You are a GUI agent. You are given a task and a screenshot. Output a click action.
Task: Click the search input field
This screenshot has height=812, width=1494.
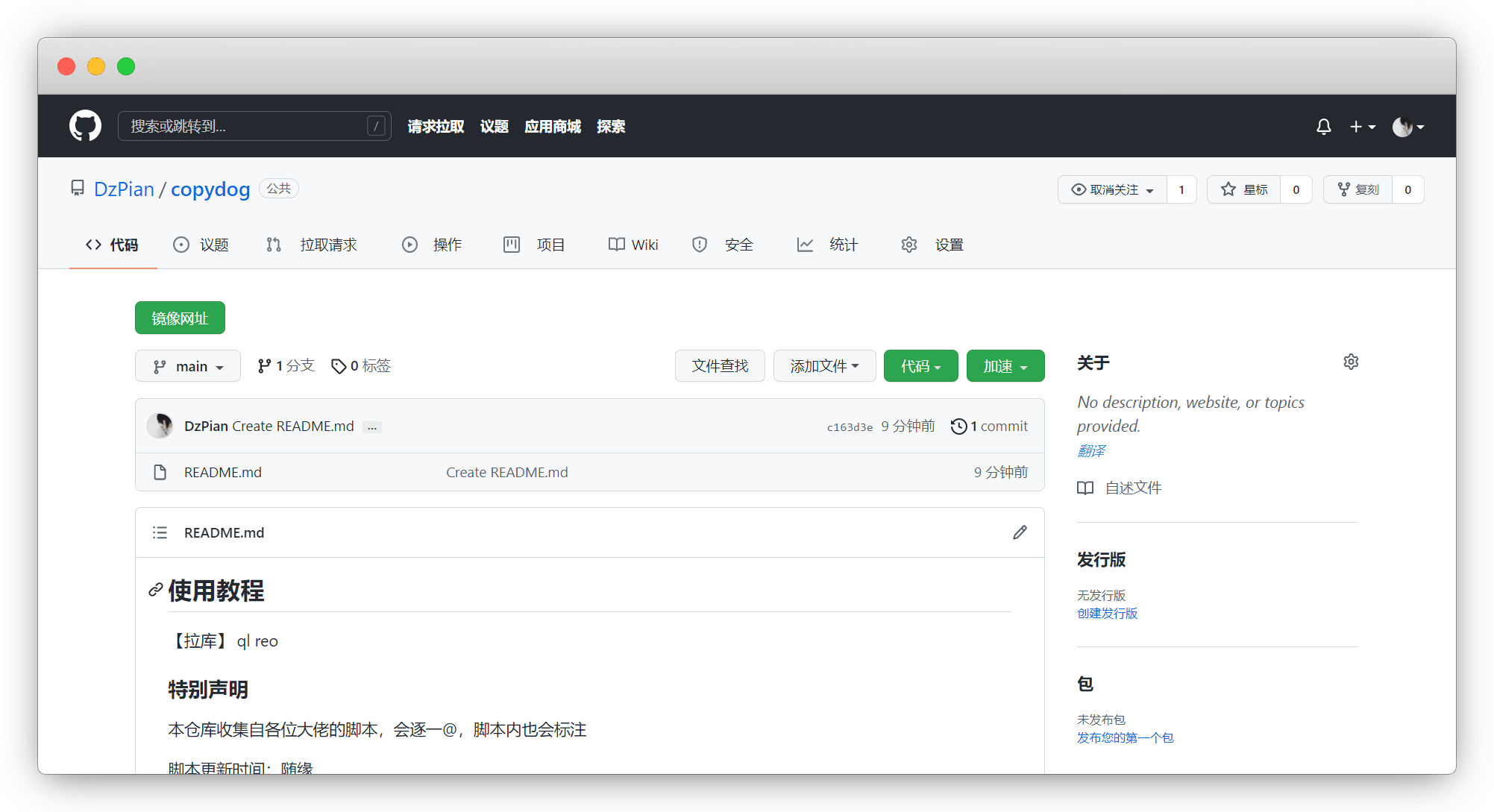coord(254,125)
